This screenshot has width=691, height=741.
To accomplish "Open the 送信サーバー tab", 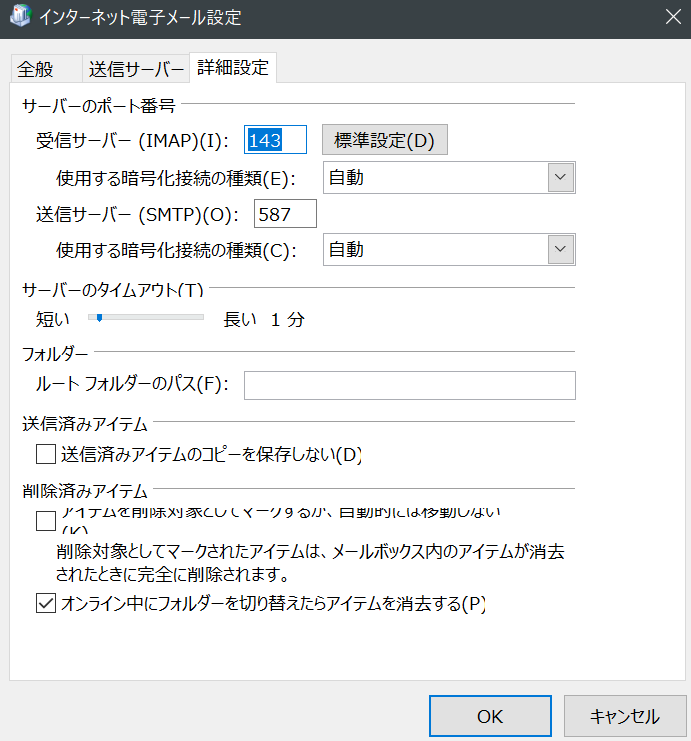I will click(136, 69).
